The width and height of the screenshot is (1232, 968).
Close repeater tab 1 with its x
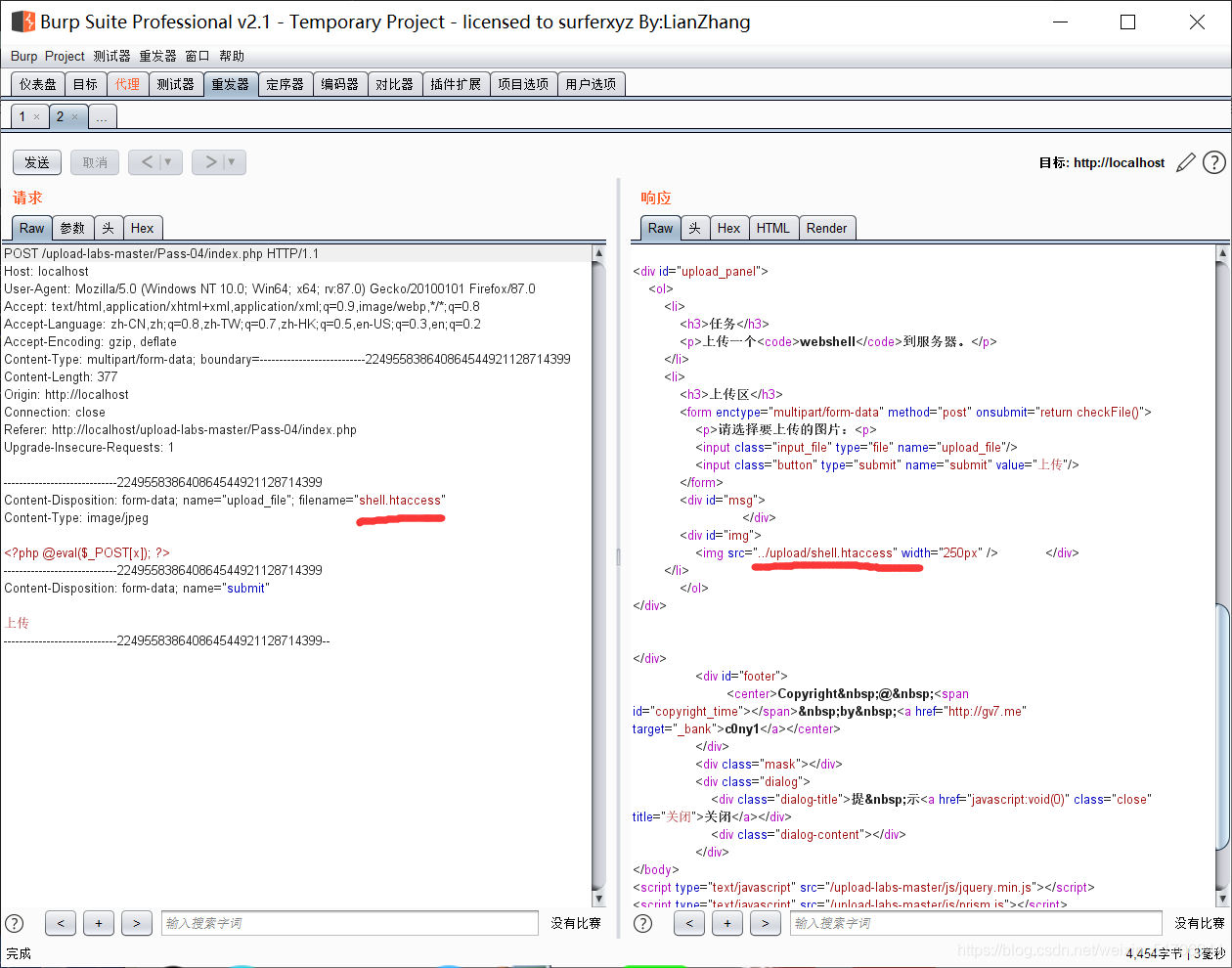click(x=37, y=117)
